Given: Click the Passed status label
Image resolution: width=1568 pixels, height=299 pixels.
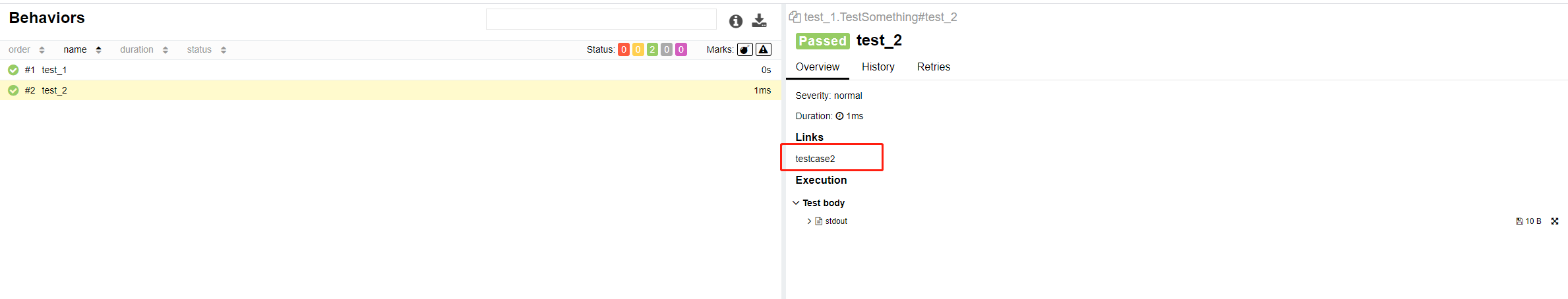Looking at the screenshot, I should pyautogui.click(x=822, y=41).
